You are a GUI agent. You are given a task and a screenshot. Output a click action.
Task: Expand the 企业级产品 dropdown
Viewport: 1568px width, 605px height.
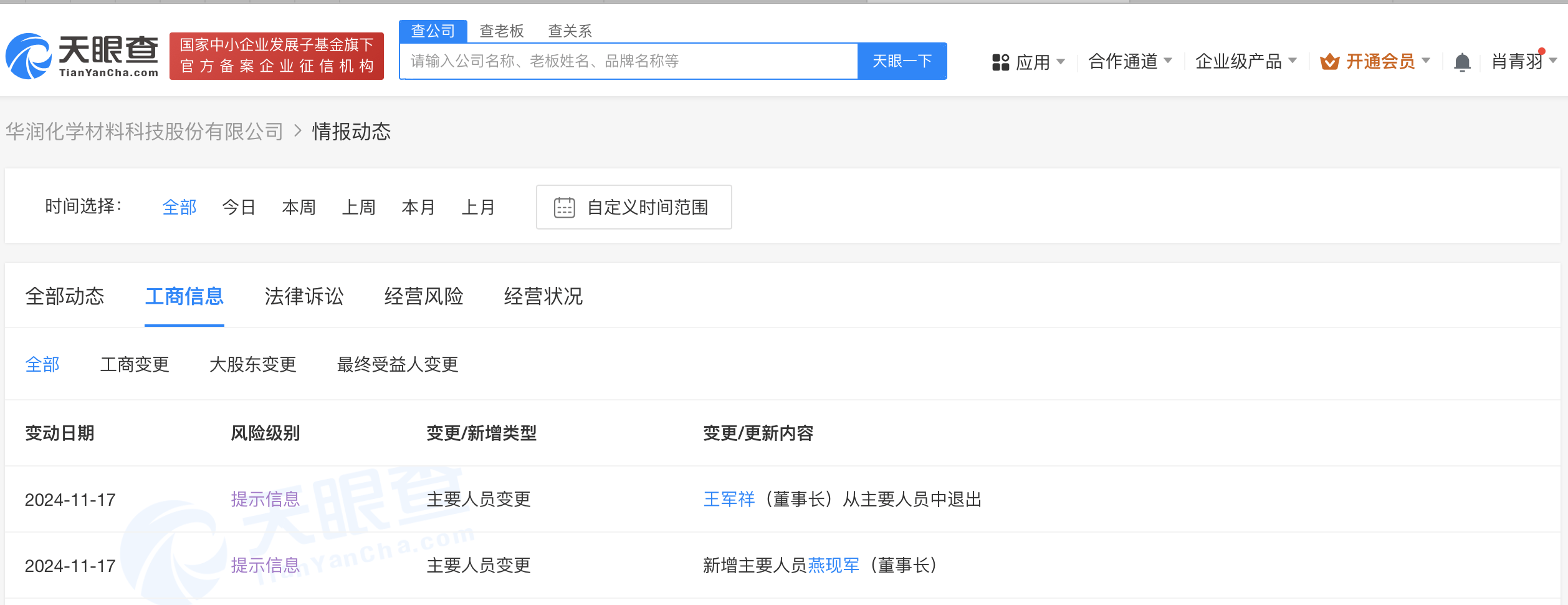1246,61
